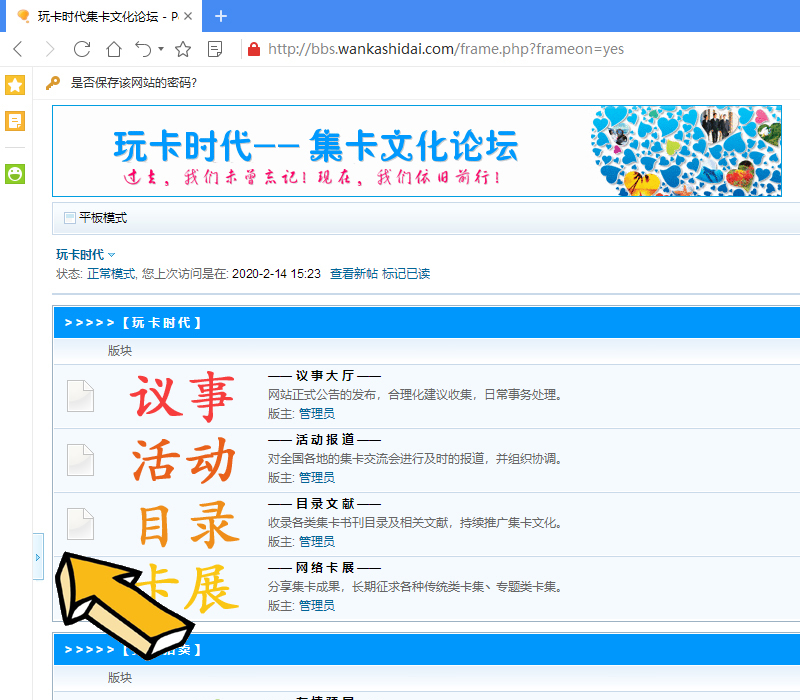Viewport: 800px width, 700px height.
Task: Select the 玩卡时代集卡文化论坛 tab
Action: click(x=100, y=16)
